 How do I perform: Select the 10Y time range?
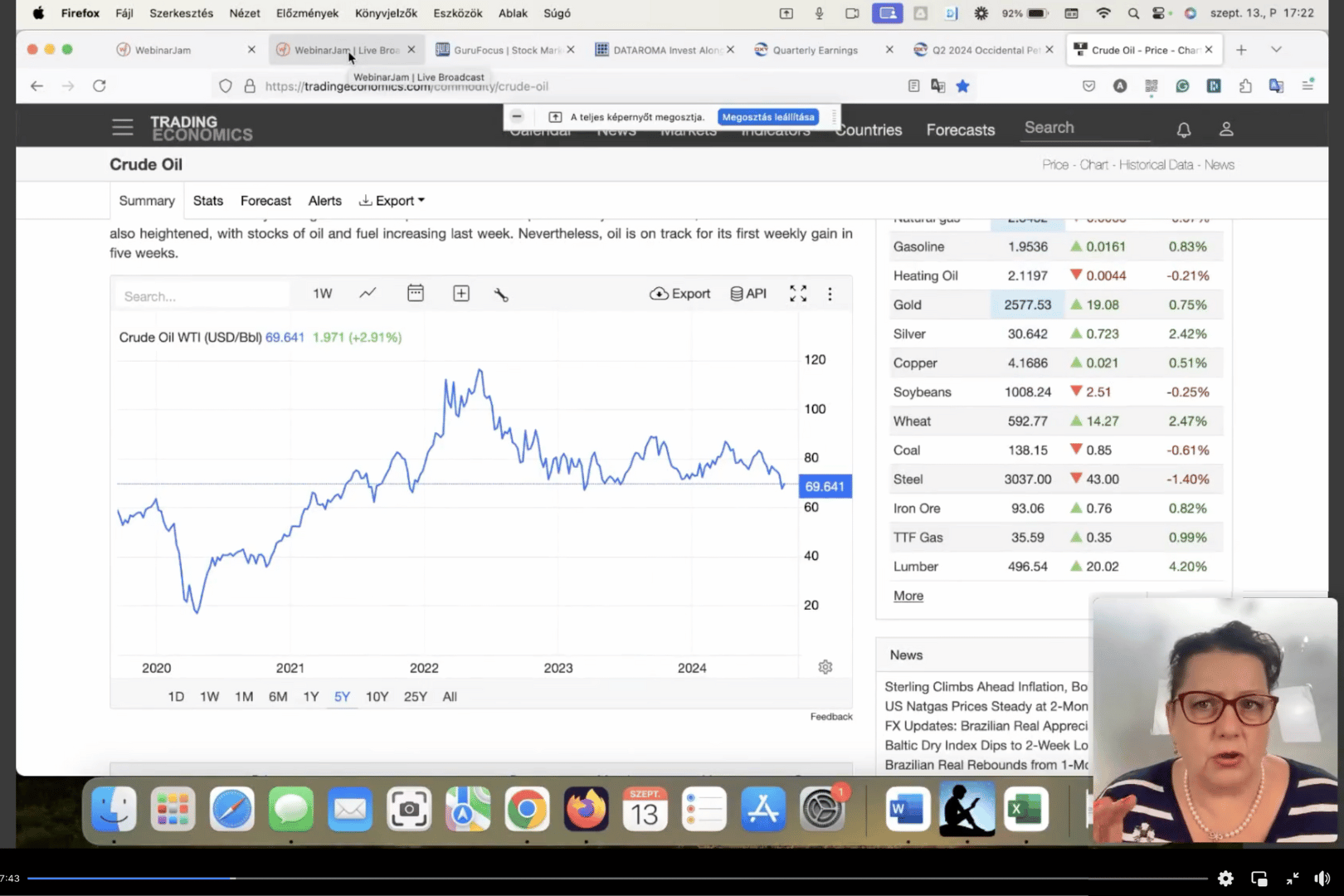coord(377,697)
